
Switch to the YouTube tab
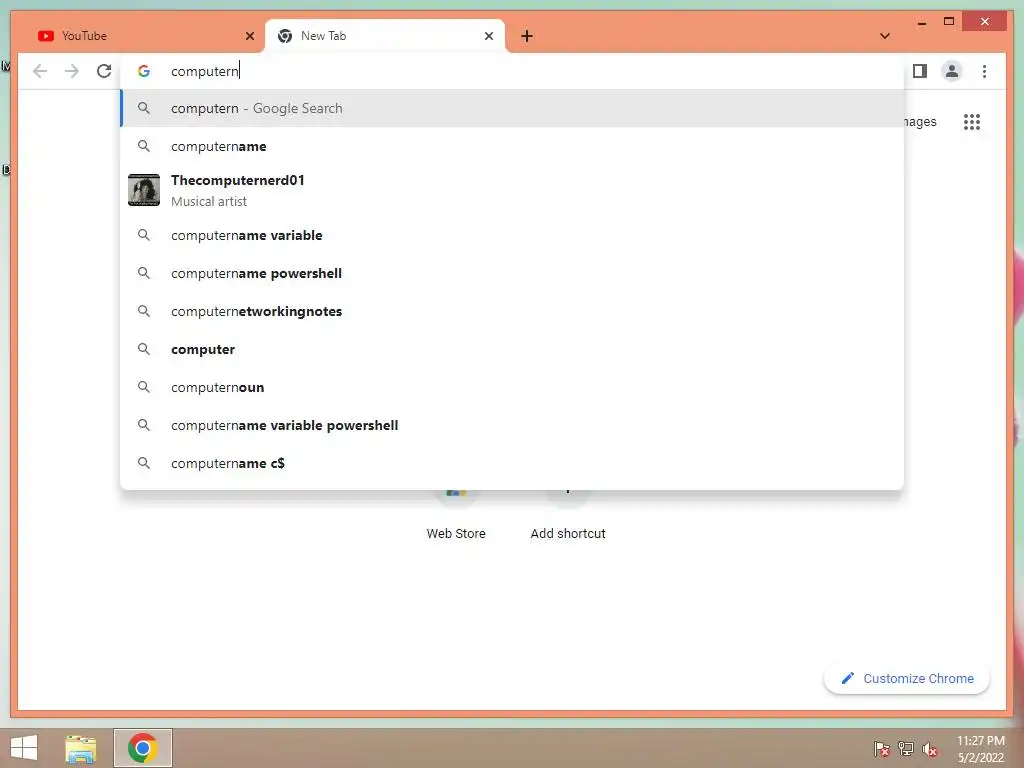coord(146,36)
